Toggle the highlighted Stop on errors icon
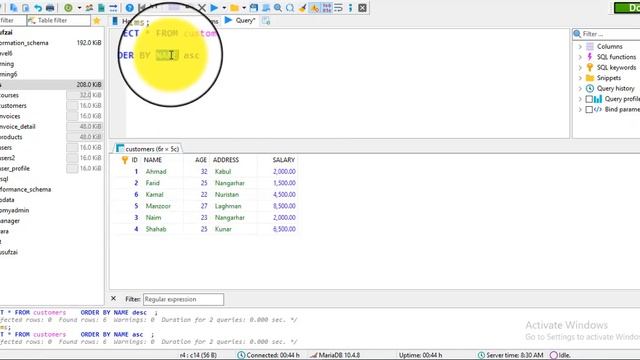The image size is (640, 360). (x=314, y=8)
